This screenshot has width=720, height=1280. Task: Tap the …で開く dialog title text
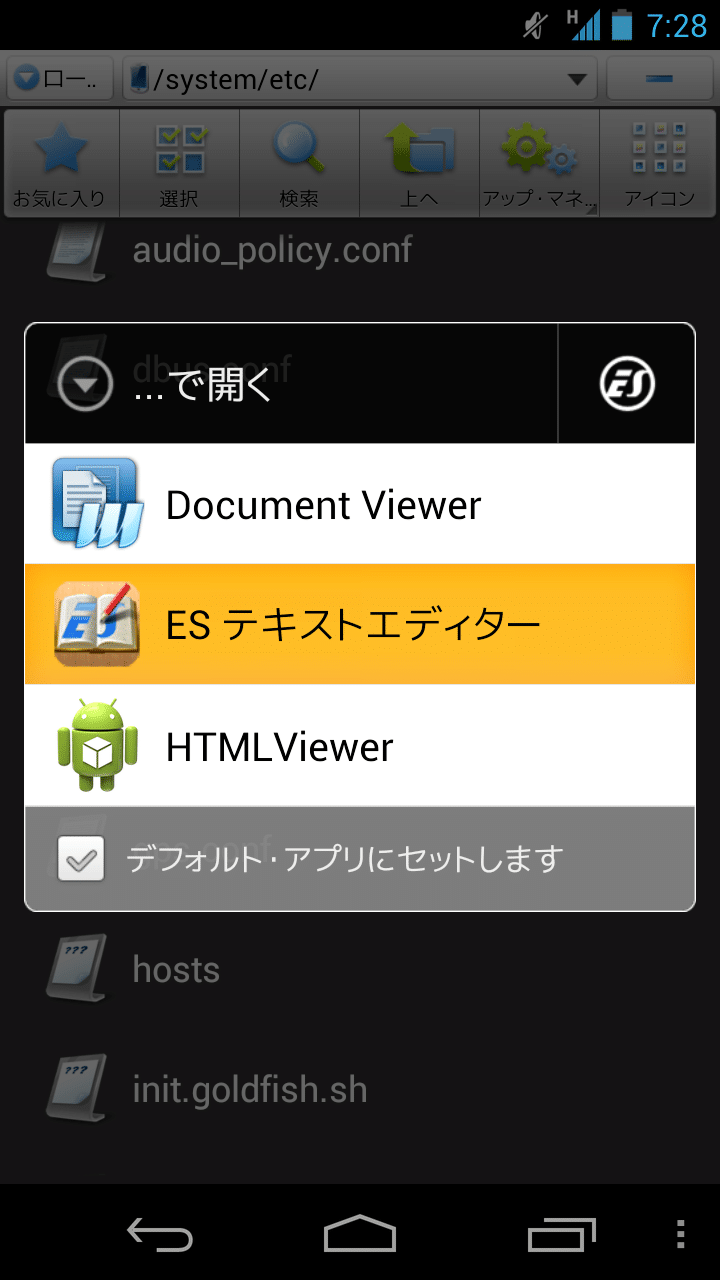[x=203, y=386]
